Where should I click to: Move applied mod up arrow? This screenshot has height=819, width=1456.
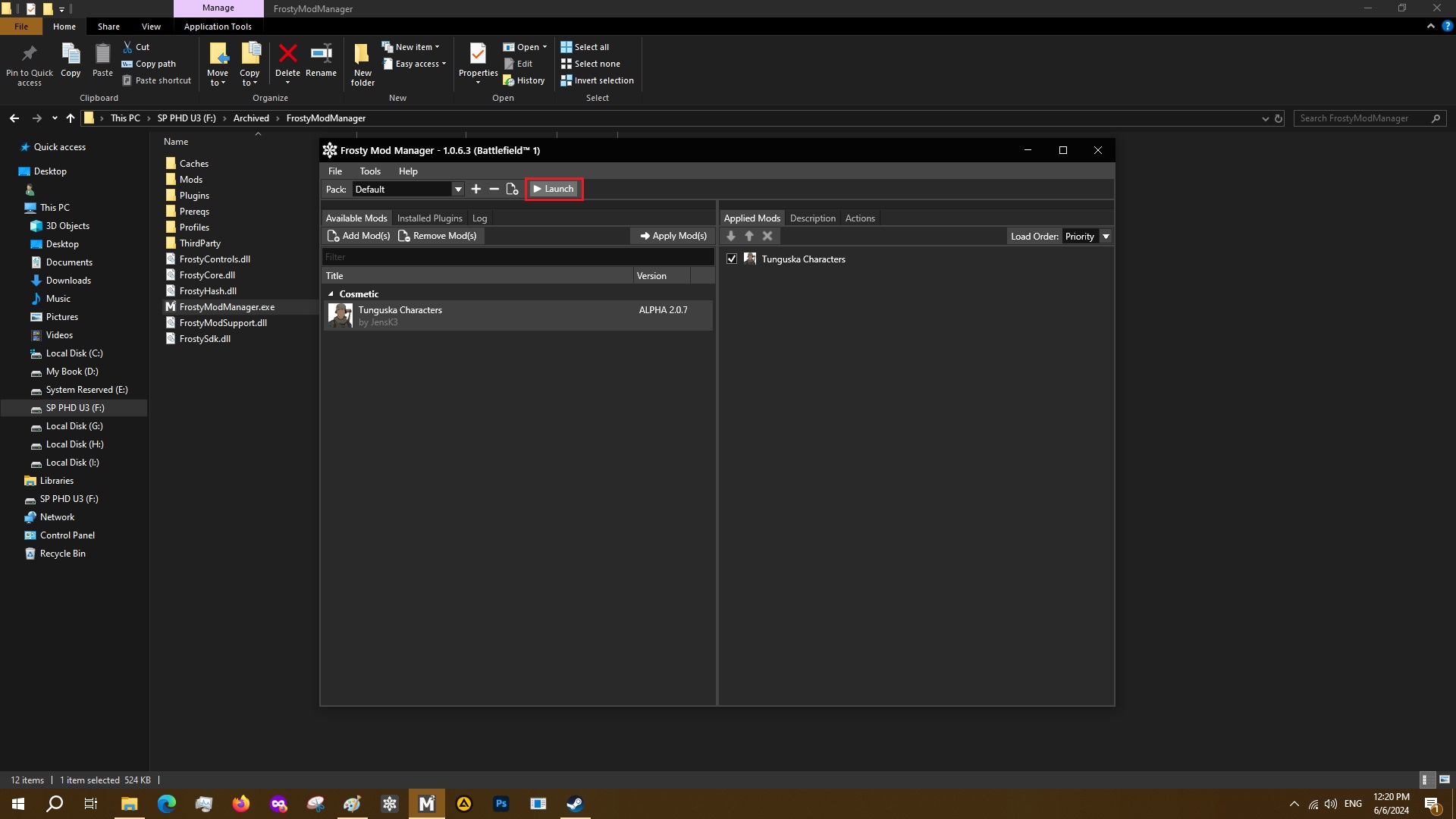coord(749,237)
